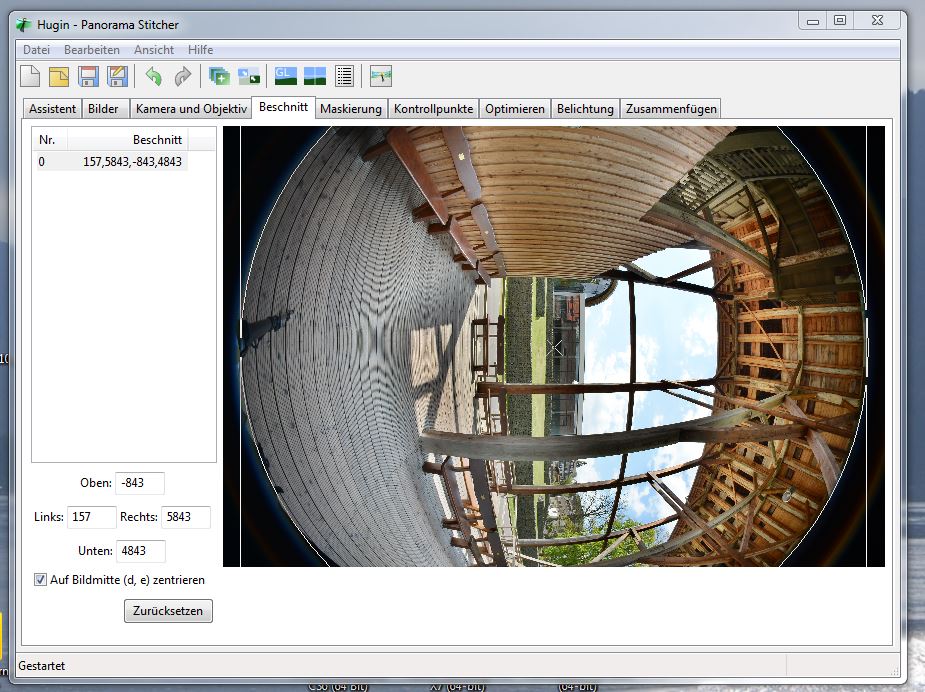The width and height of the screenshot is (925, 692).
Task: Undo the last action
Action: pyautogui.click(x=153, y=76)
